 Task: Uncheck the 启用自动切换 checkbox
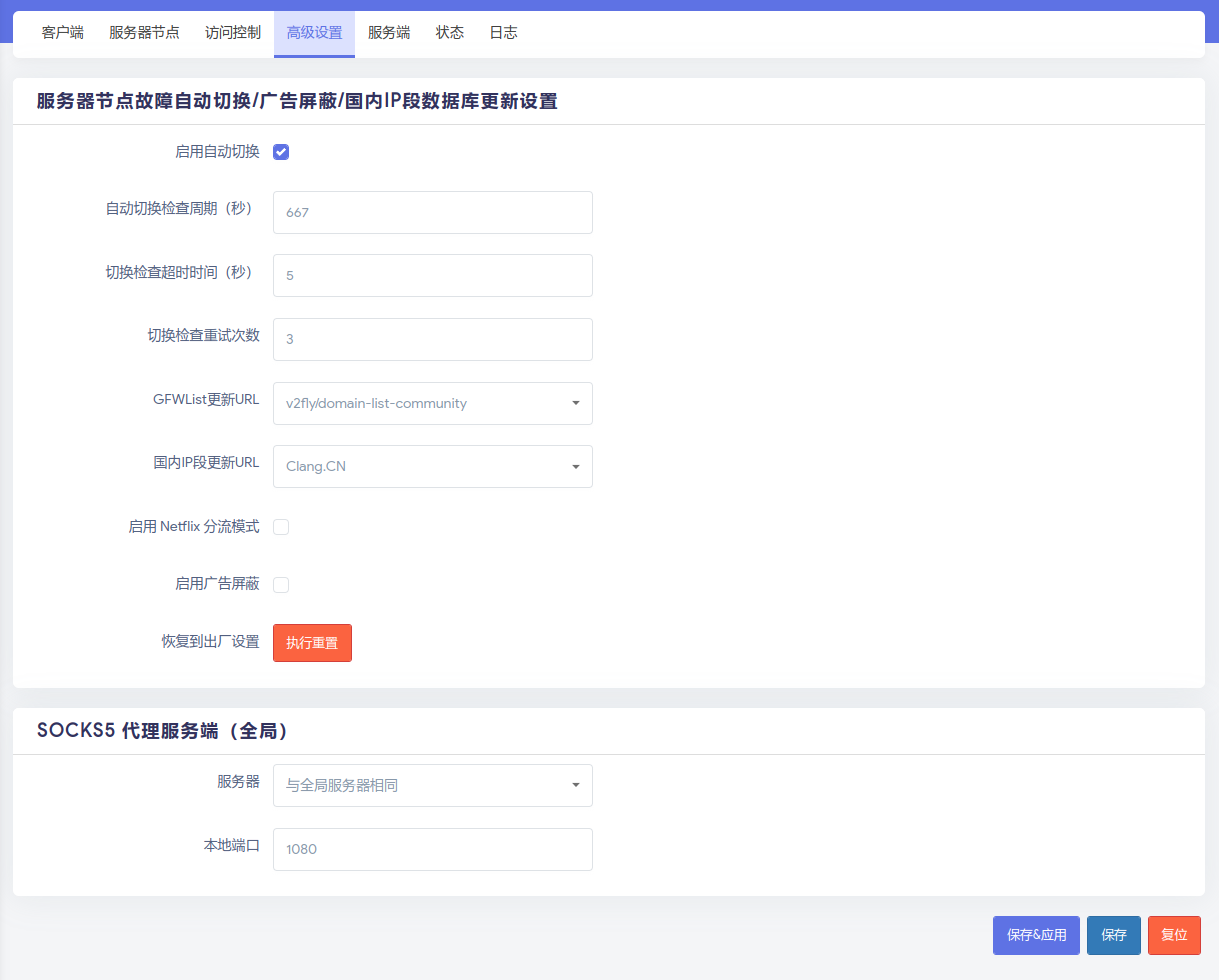[x=281, y=152]
